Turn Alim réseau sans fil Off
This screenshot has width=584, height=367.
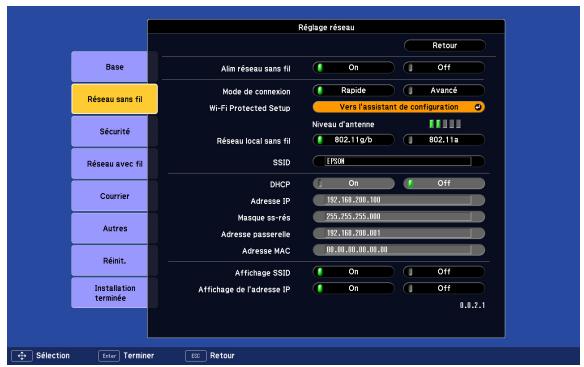(x=444, y=67)
